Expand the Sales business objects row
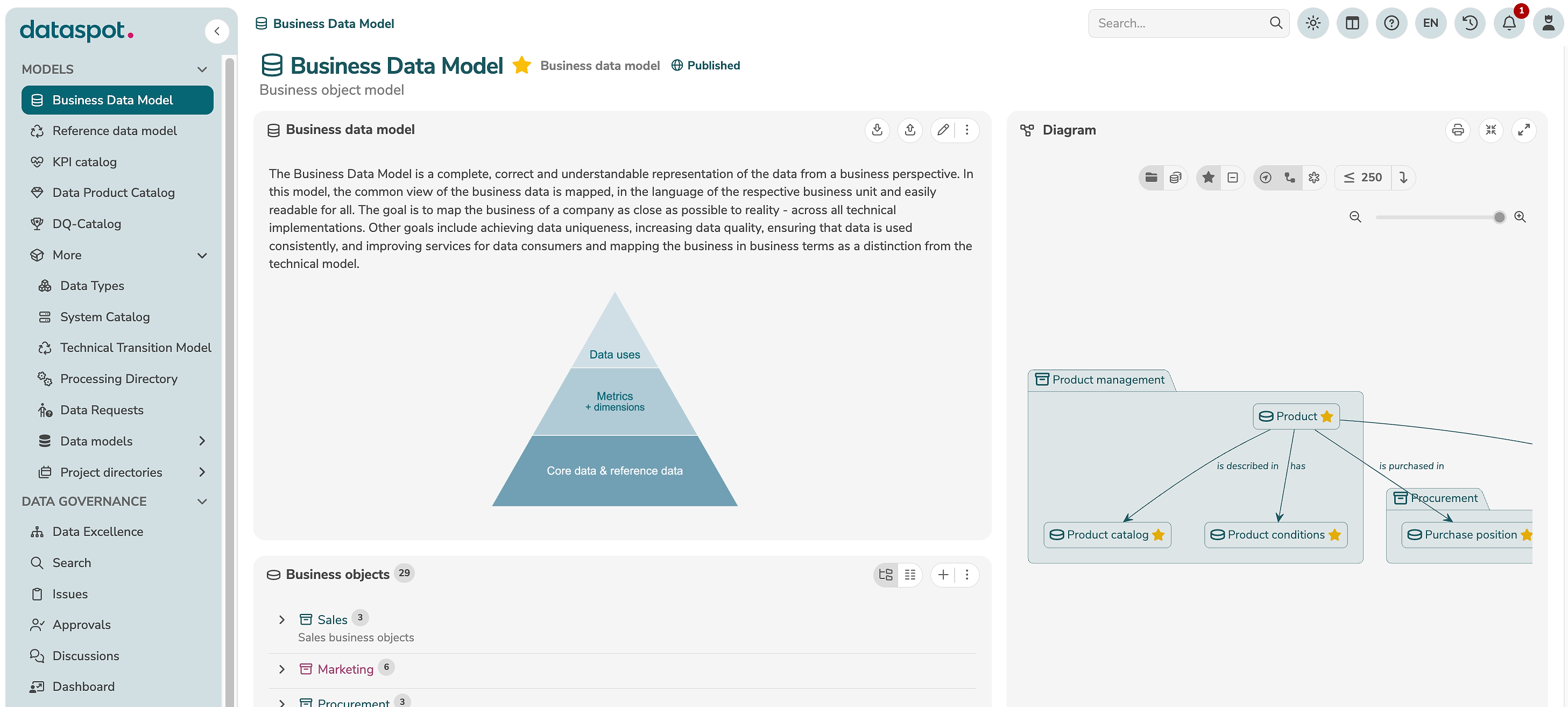 pyautogui.click(x=282, y=620)
